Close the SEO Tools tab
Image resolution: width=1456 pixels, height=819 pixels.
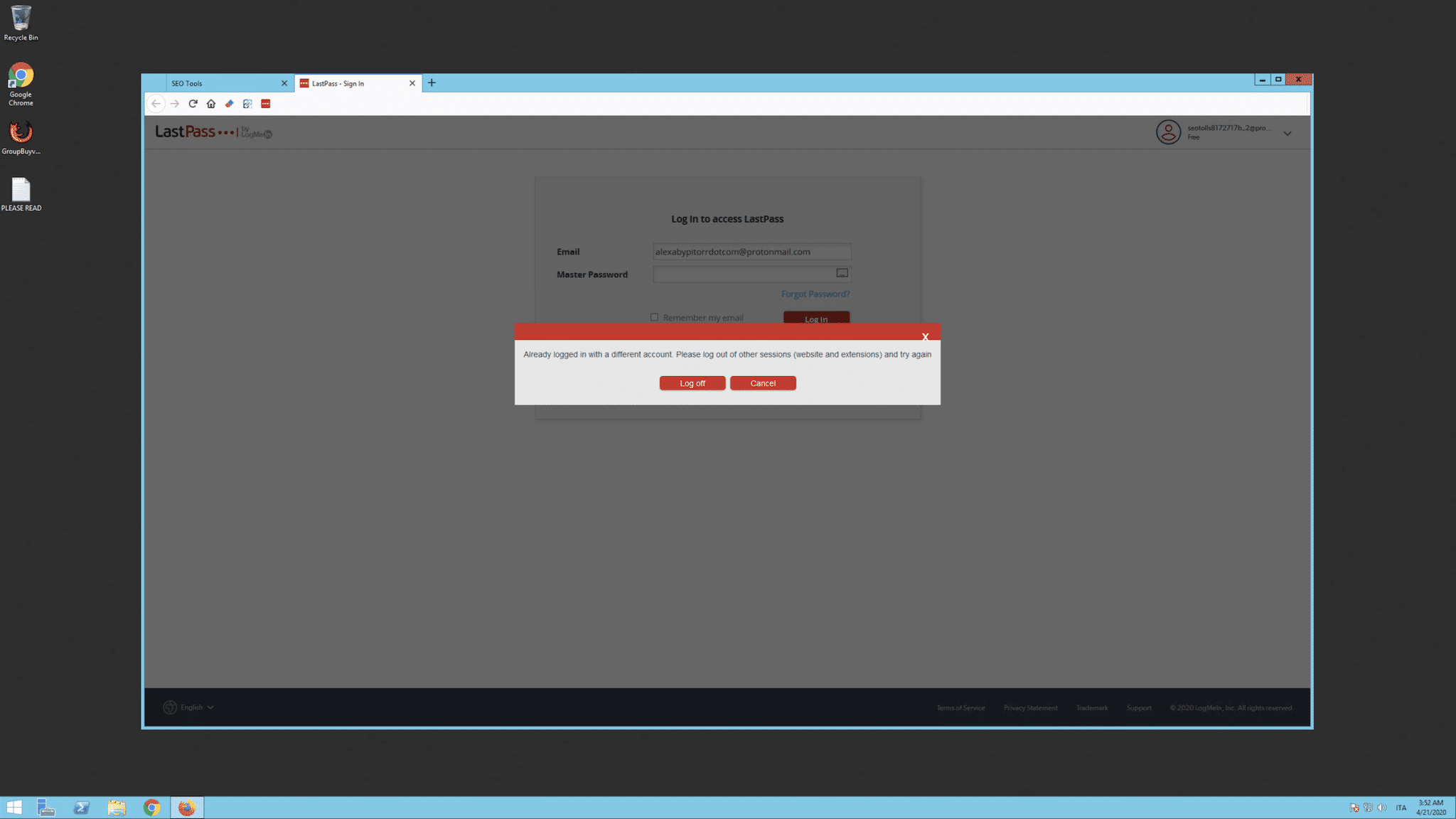click(x=284, y=83)
